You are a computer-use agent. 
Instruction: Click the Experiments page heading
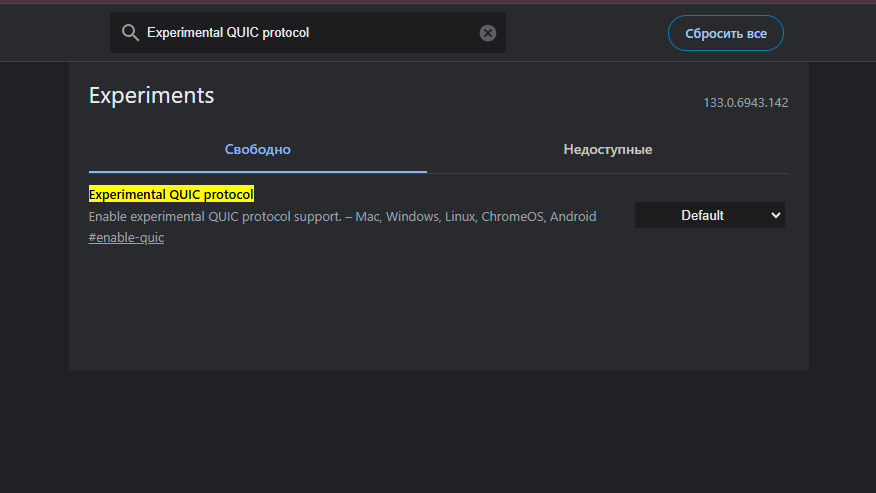[151, 96]
